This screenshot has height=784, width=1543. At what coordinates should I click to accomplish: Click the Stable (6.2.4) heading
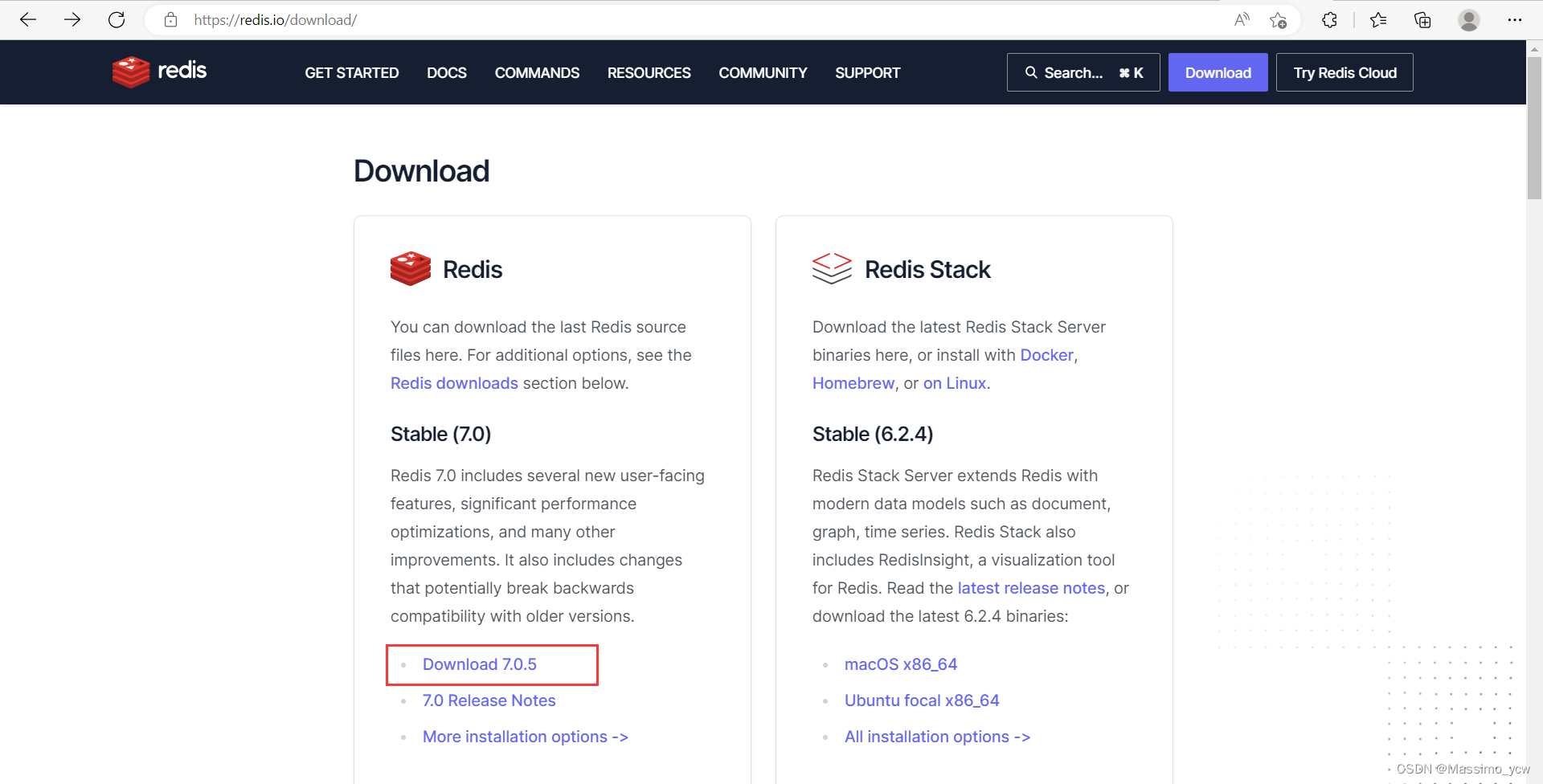click(873, 434)
